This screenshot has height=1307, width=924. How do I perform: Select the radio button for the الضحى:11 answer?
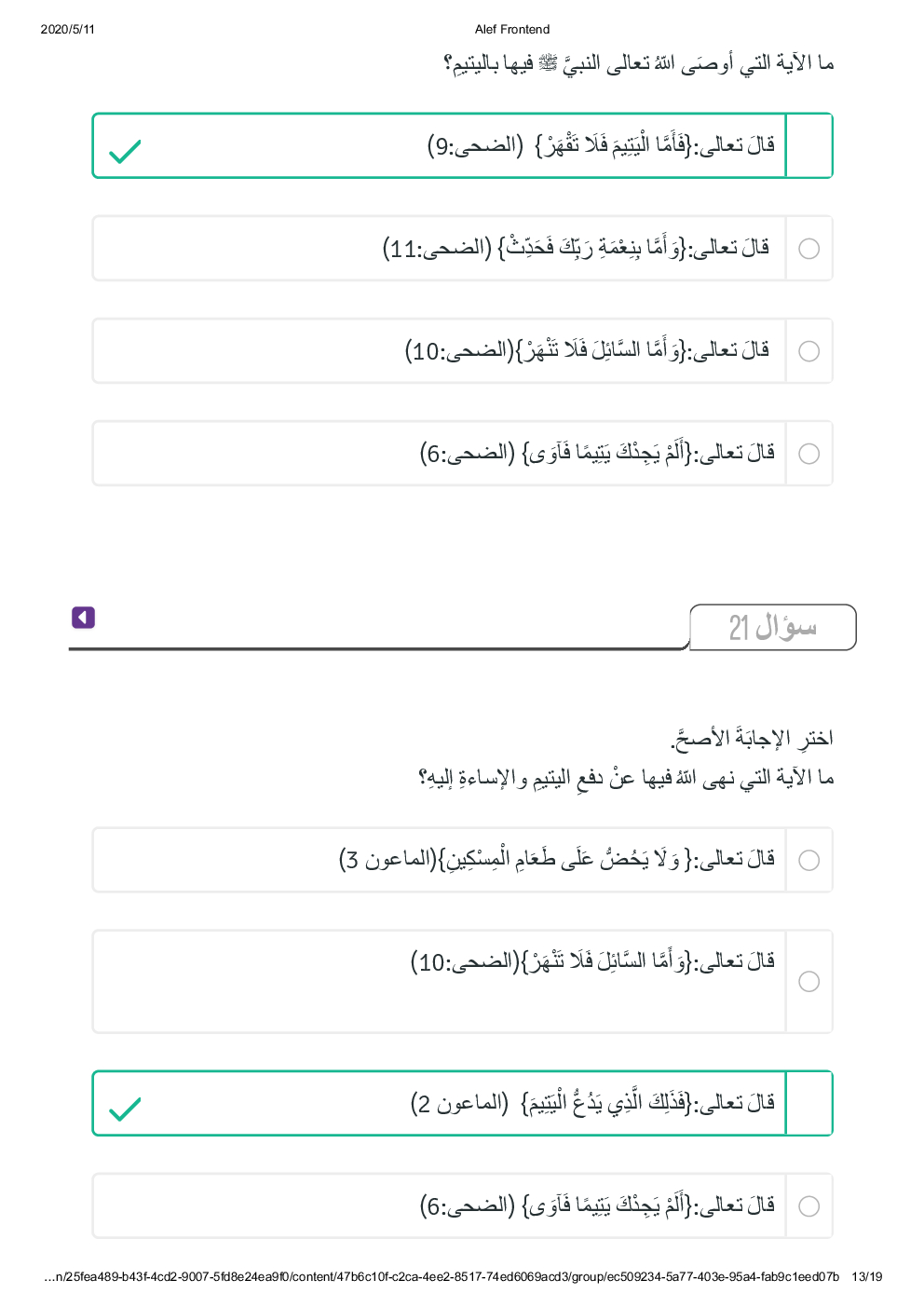[809, 249]
